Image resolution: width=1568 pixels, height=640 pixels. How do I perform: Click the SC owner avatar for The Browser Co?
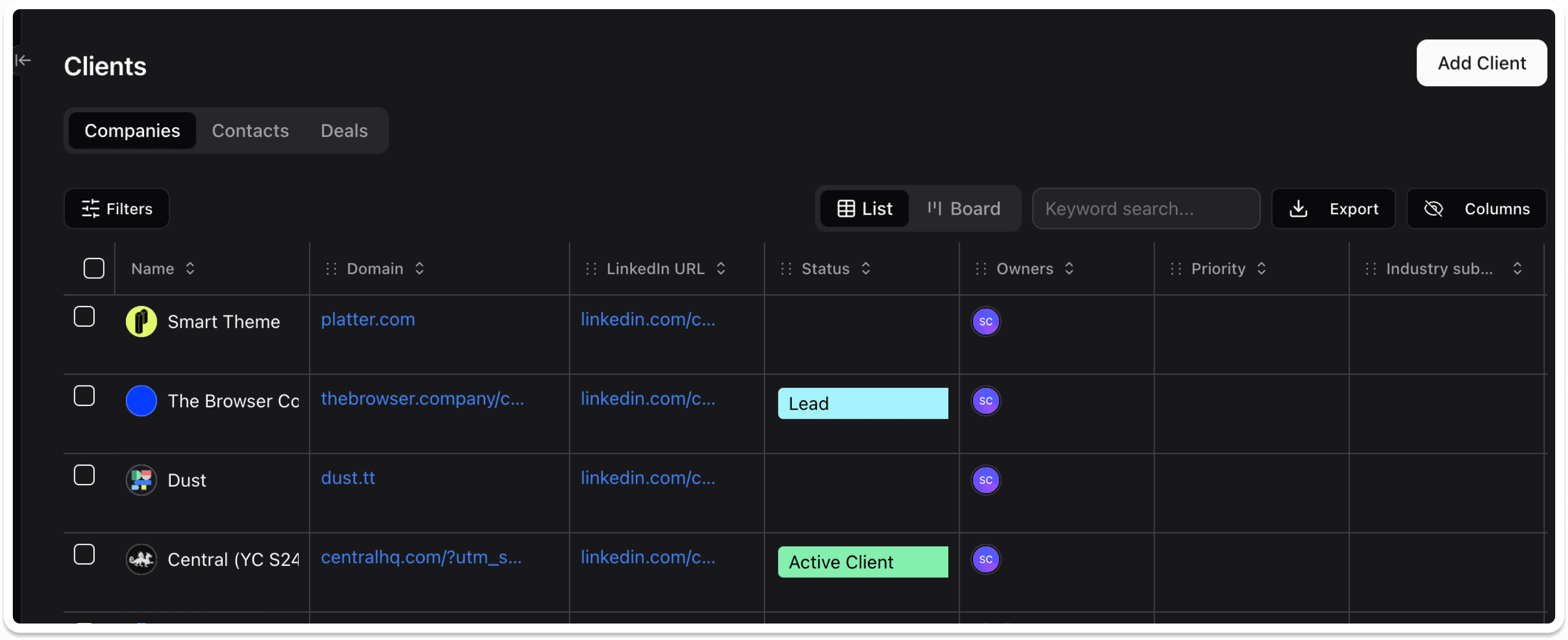pos(986,401)
